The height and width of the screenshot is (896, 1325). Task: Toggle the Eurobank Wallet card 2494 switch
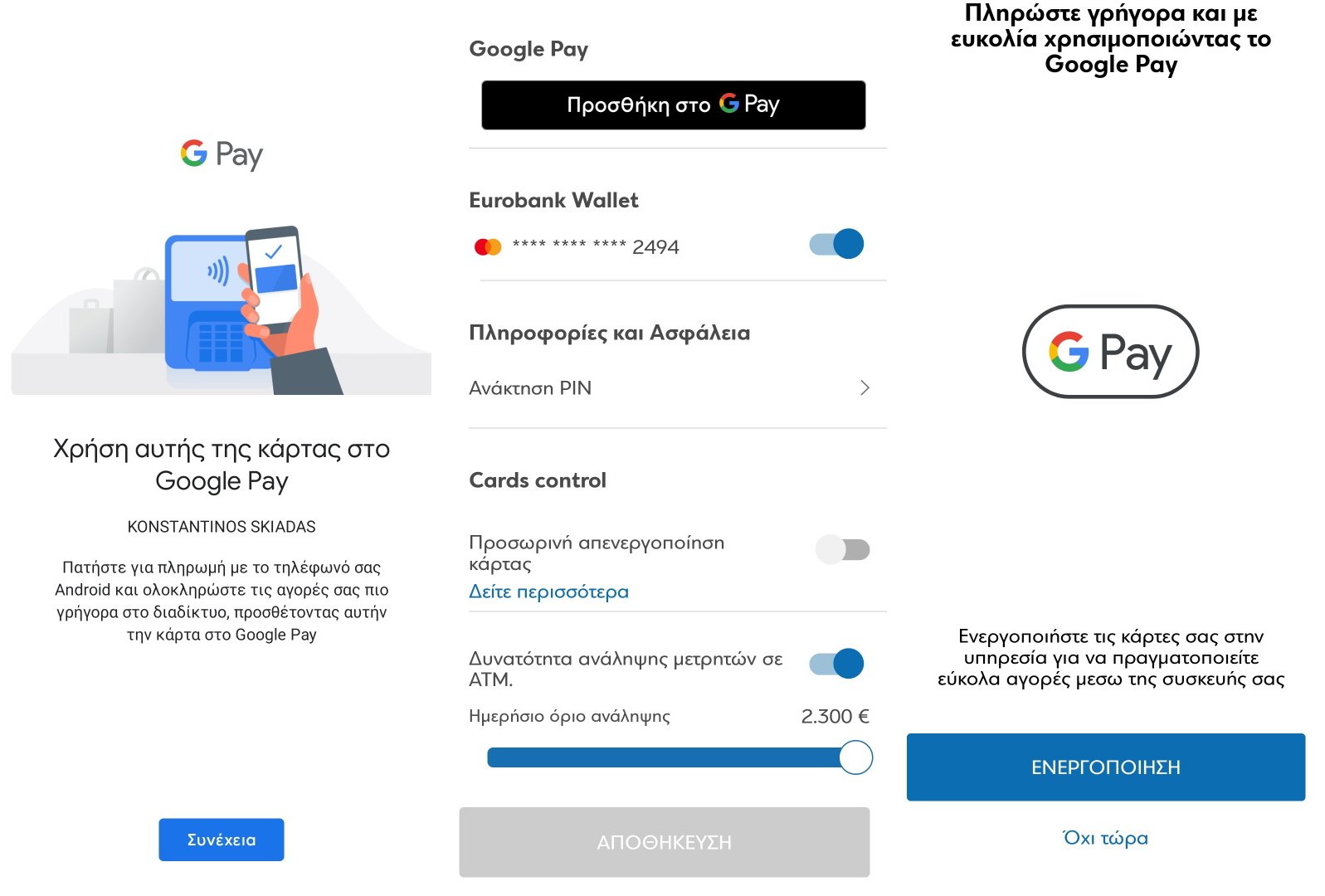pyautogui.click(x=836, y=244)
